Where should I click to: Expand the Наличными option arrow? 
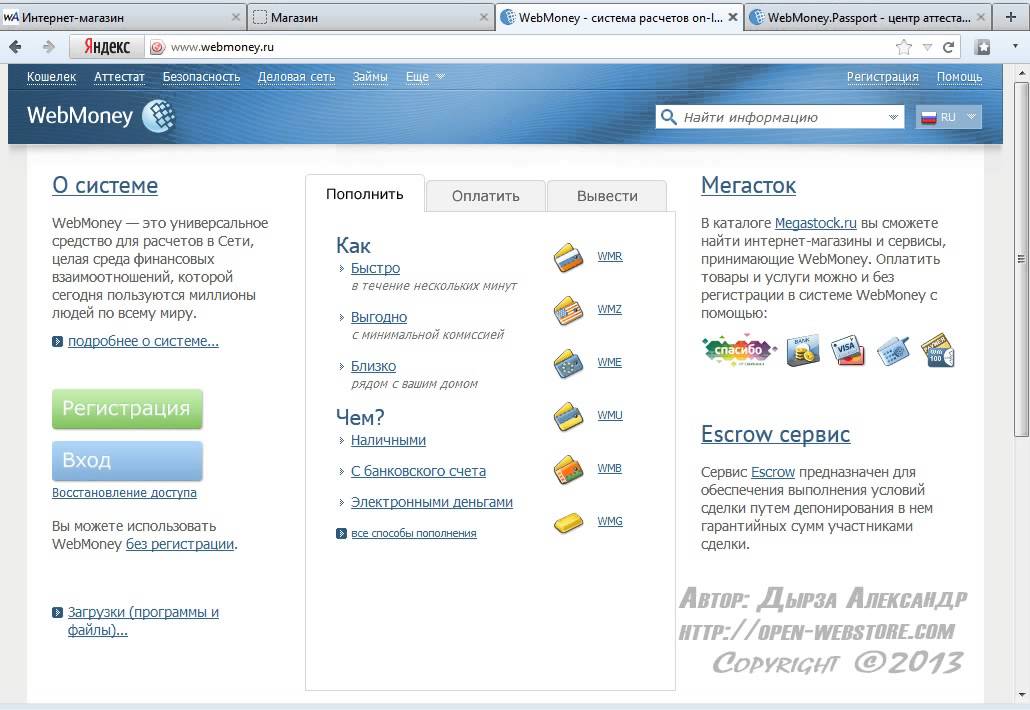[342, 441]
